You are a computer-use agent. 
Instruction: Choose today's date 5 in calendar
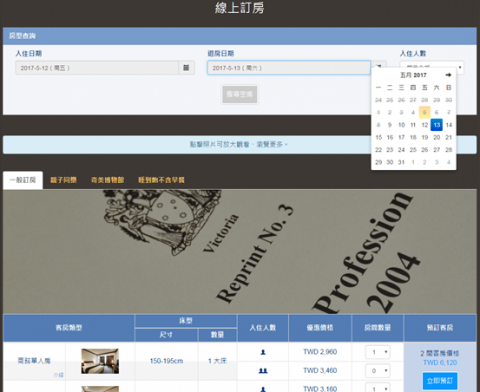click(425, 112)
